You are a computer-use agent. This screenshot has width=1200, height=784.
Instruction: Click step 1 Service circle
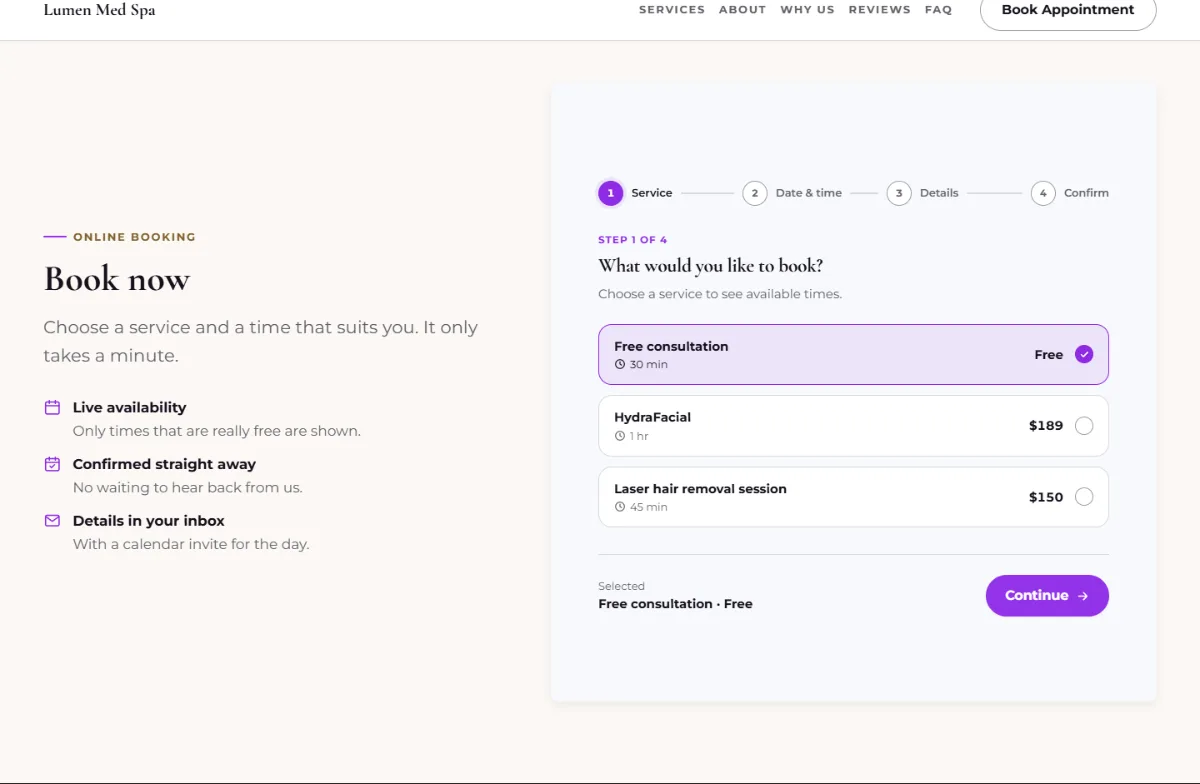611,193
